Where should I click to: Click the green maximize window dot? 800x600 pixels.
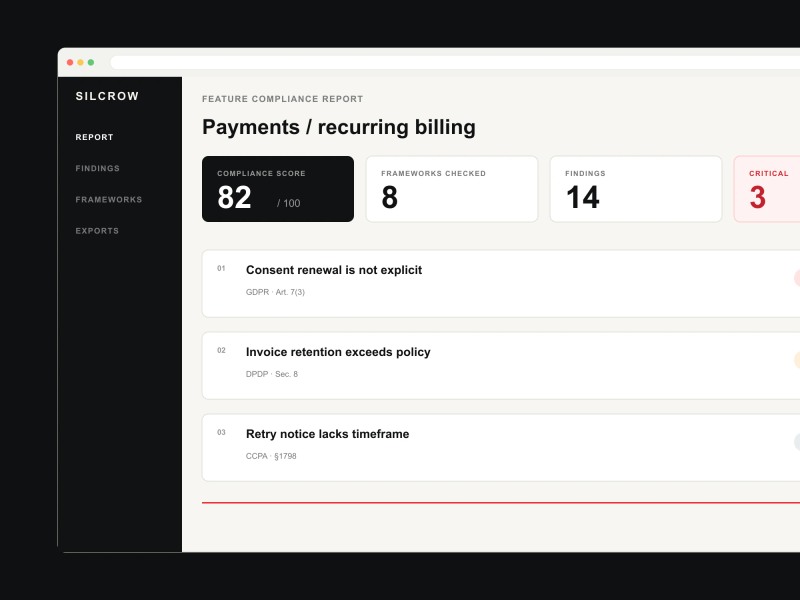click(x=91, y=62)
